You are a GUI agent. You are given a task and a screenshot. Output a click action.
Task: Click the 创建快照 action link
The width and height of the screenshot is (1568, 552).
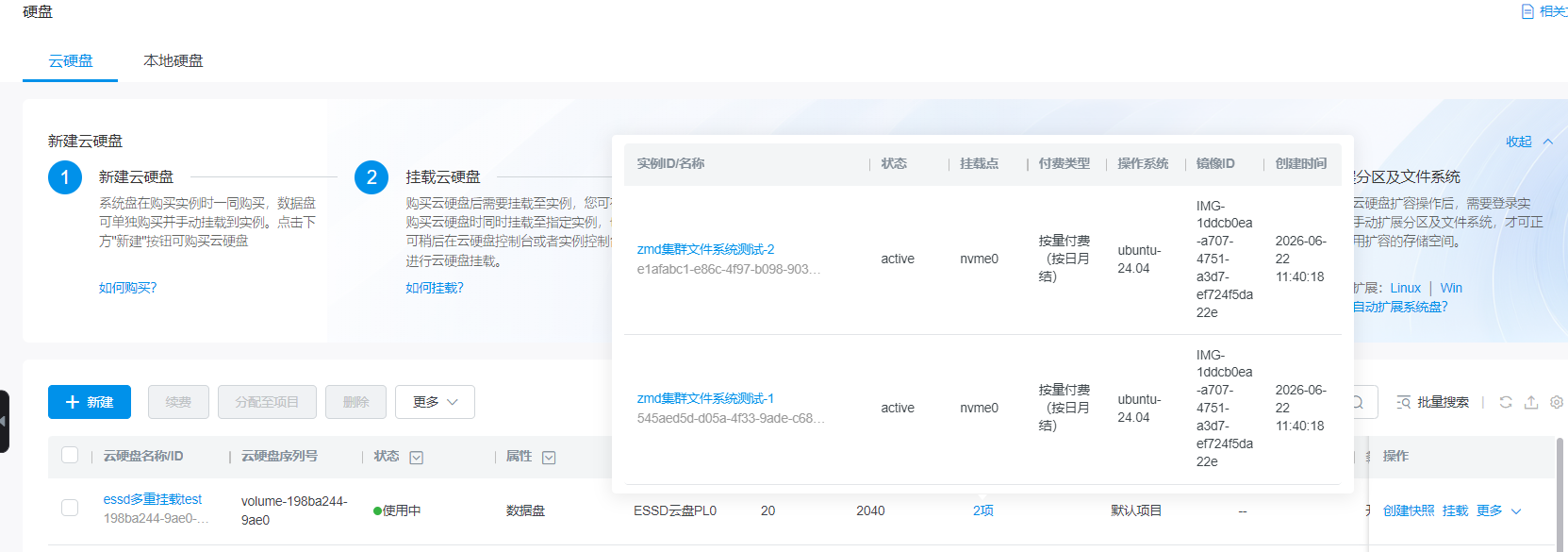coord(1409,510)
